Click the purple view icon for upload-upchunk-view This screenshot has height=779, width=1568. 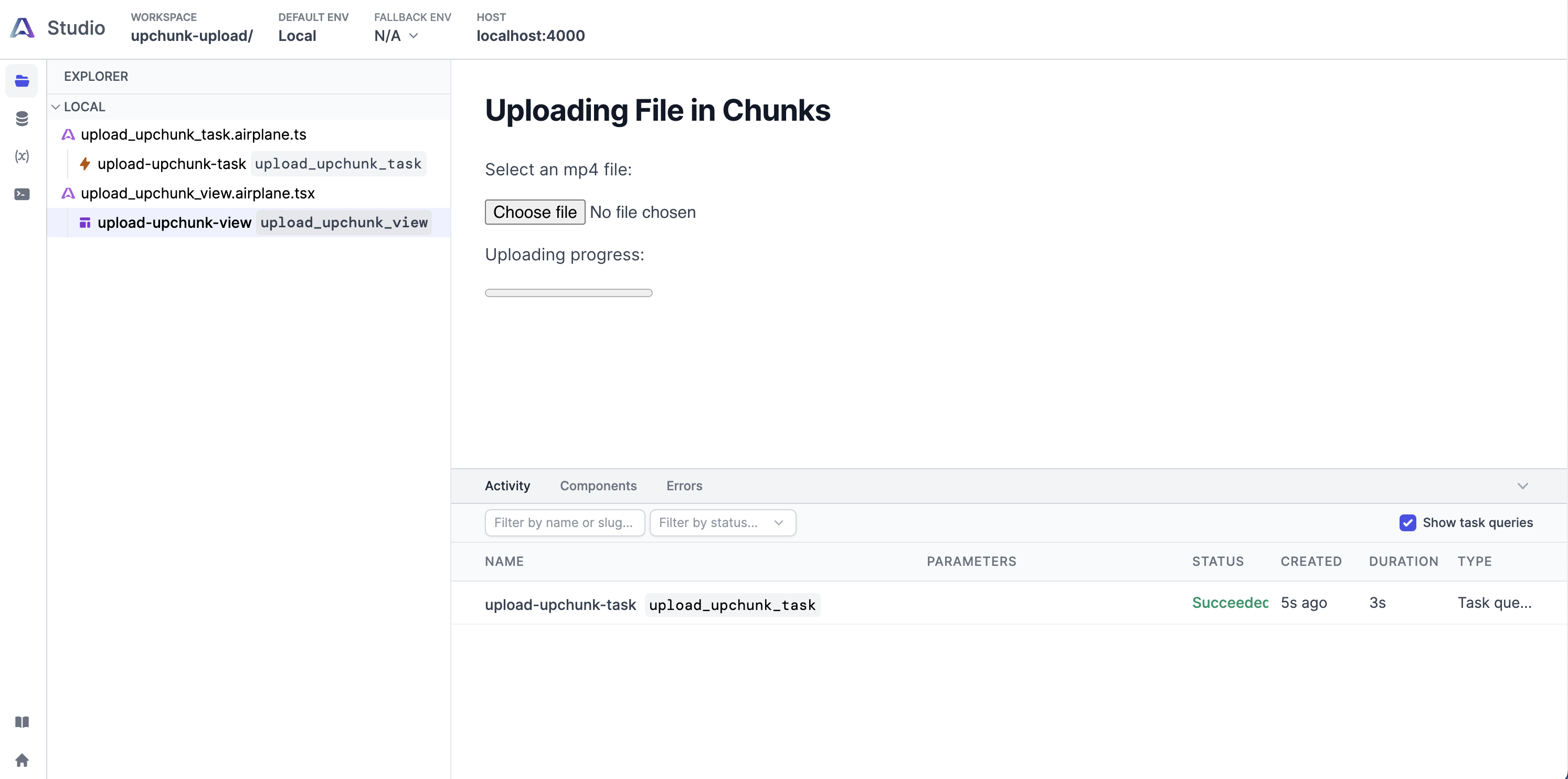(x=85, y=223)
